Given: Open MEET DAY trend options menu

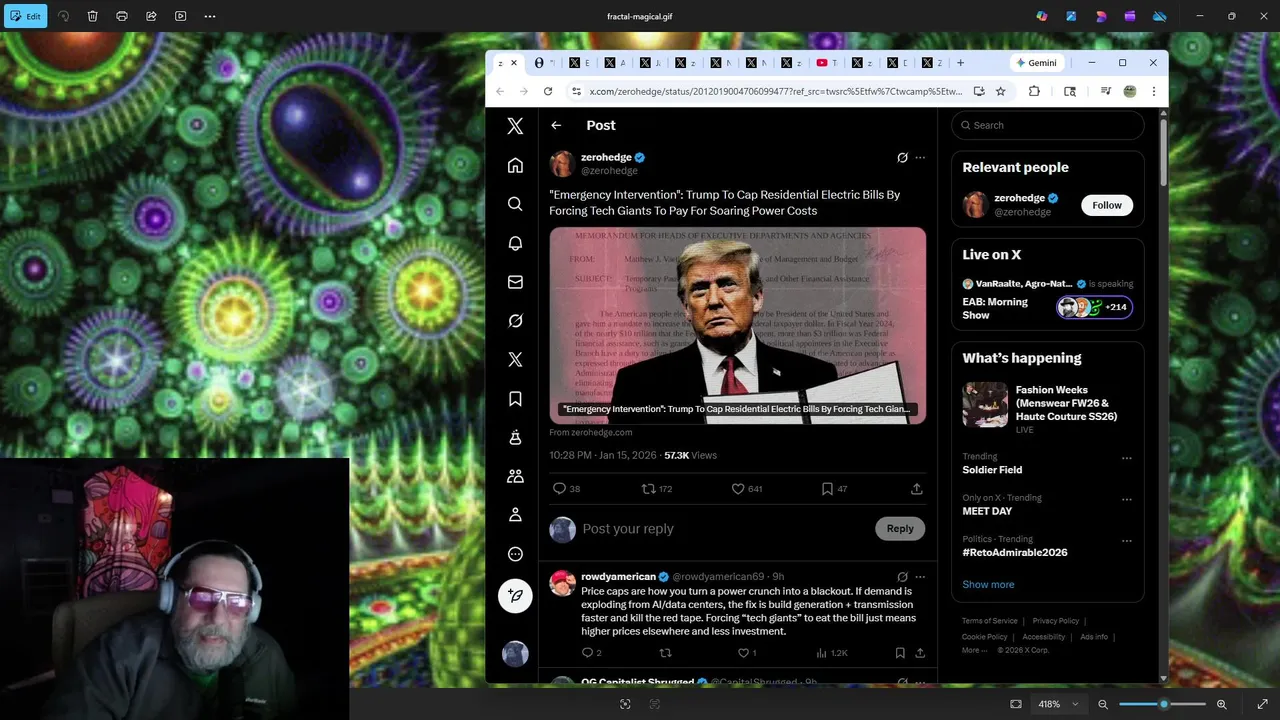Looking at the screenshot, I should (1126, 499).
